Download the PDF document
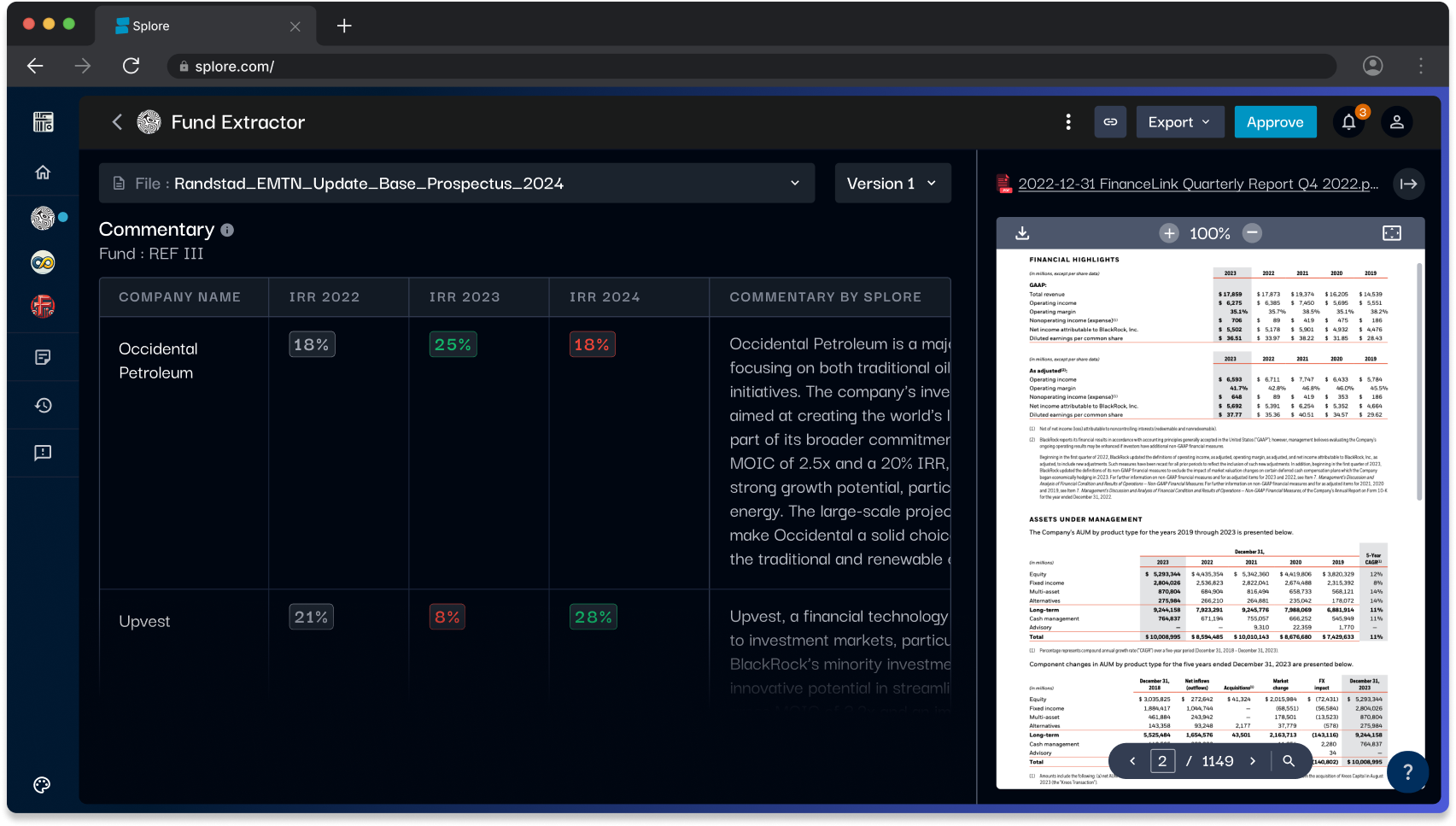This screenshot has height=826, width=1456. (1022, 233)
